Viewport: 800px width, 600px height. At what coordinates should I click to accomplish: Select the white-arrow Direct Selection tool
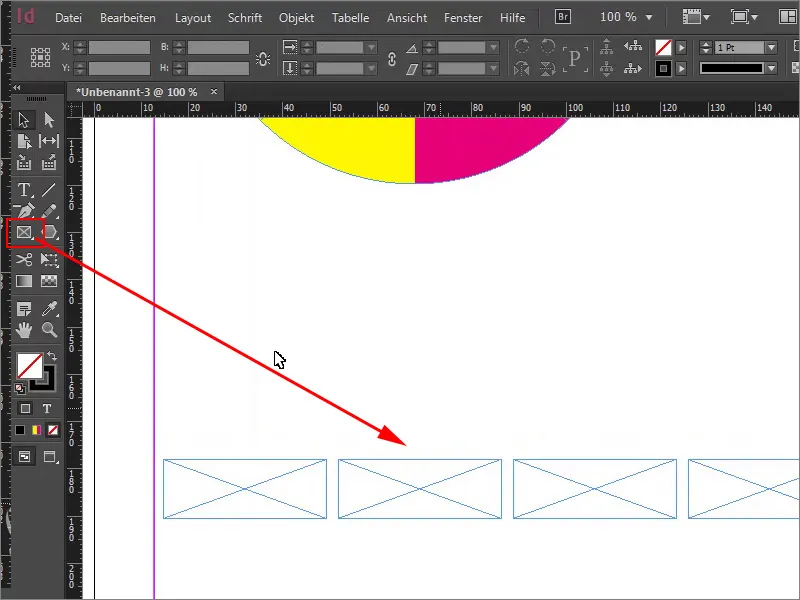[49, 120]
